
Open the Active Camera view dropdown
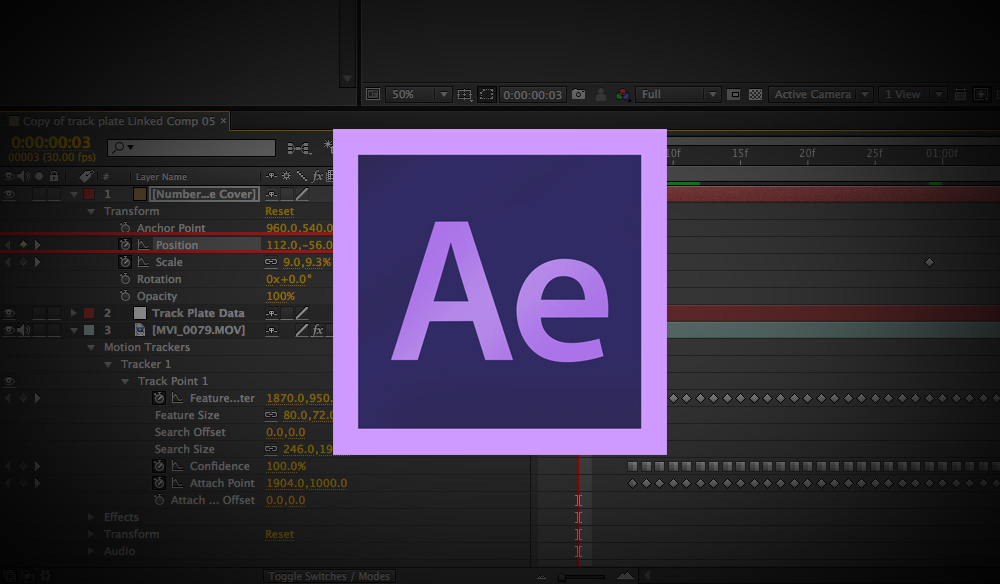(821, 94)
